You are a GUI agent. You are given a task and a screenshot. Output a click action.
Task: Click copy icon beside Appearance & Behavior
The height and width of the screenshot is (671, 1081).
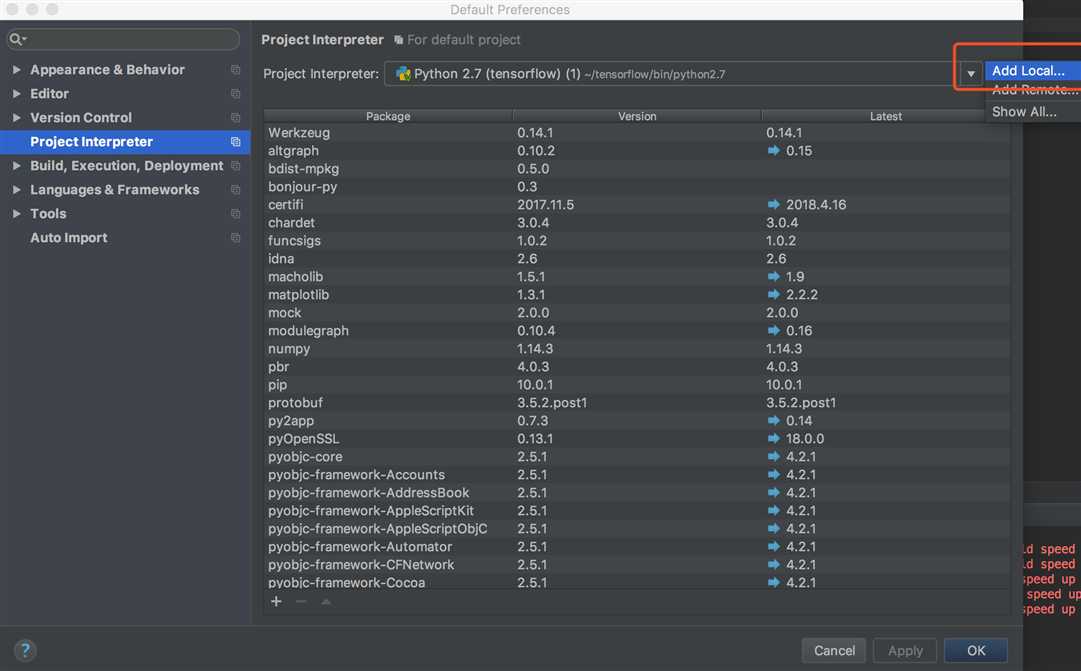coord(235,70)
